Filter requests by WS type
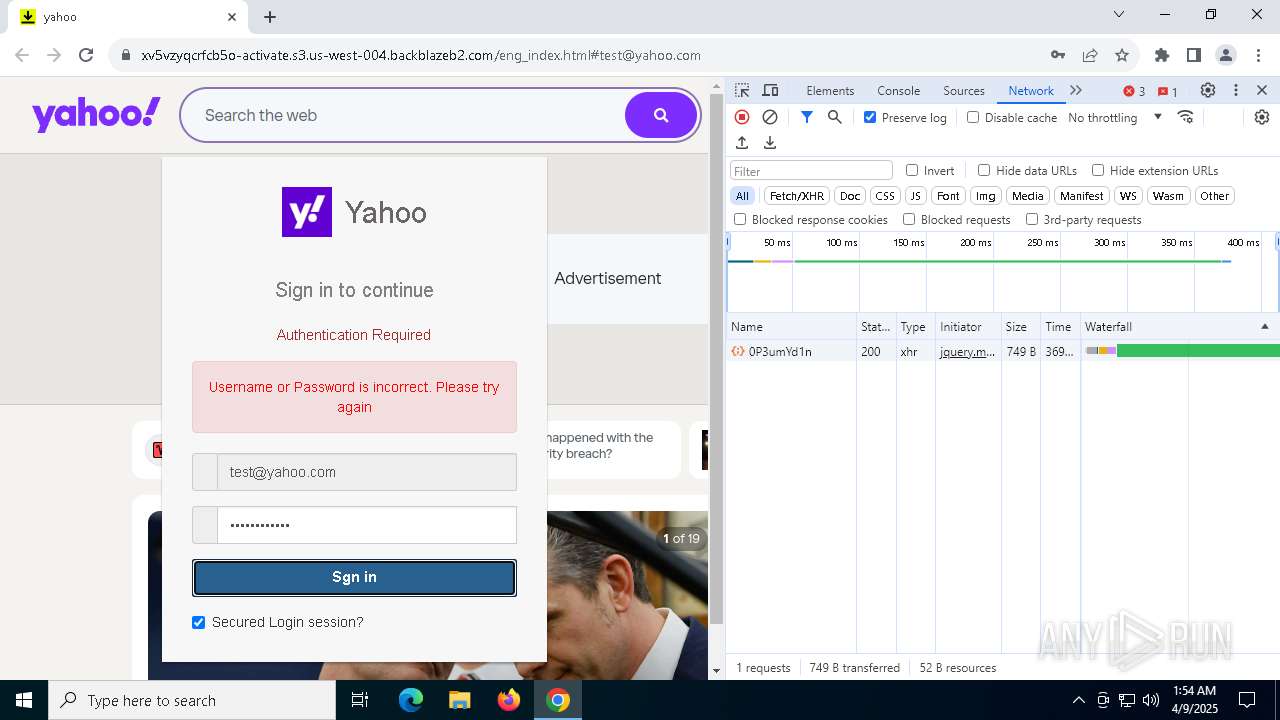The width and height of the screenshot is (1280, 720). pyautogui.click(x=1128, y=196)
